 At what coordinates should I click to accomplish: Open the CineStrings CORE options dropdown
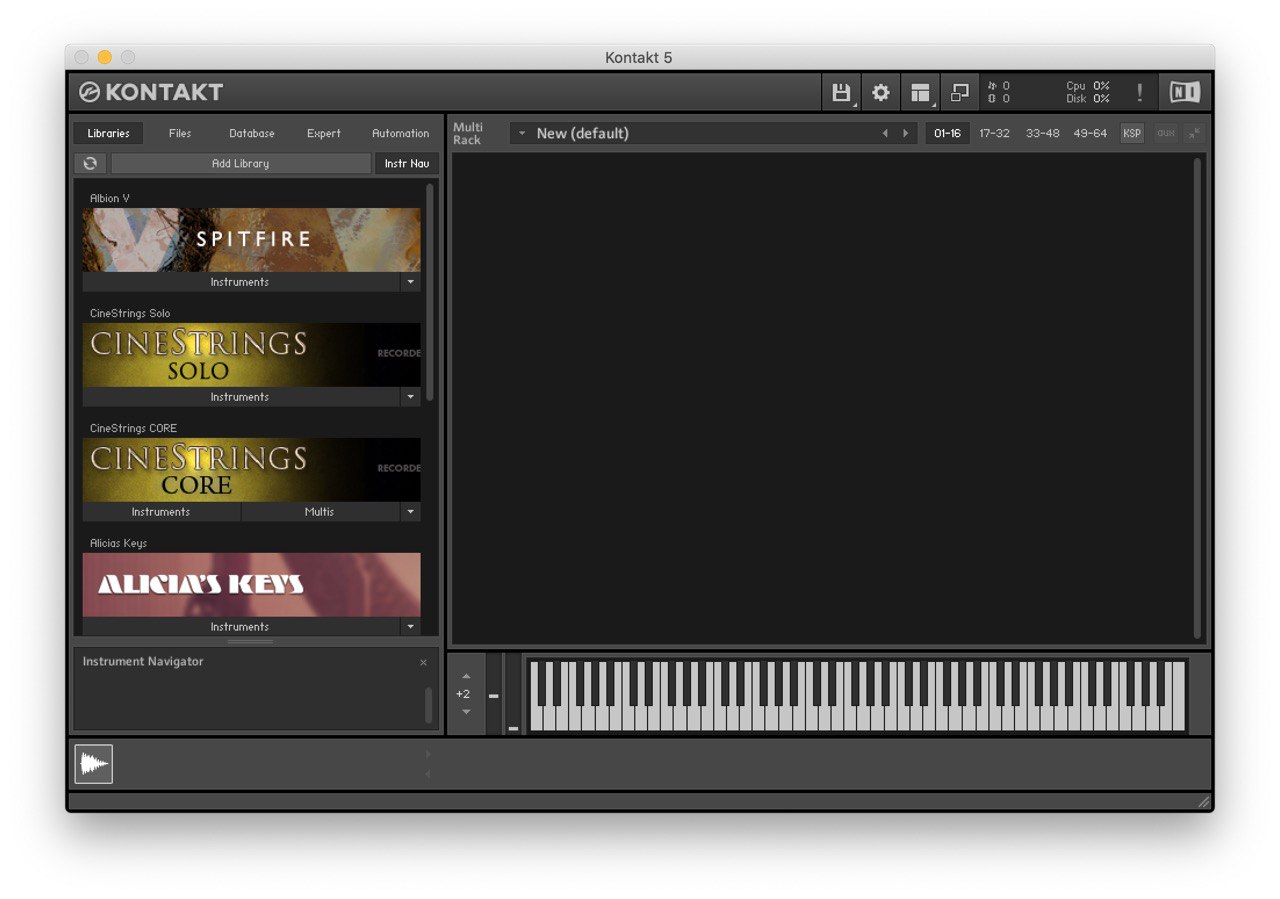(410, 512)
